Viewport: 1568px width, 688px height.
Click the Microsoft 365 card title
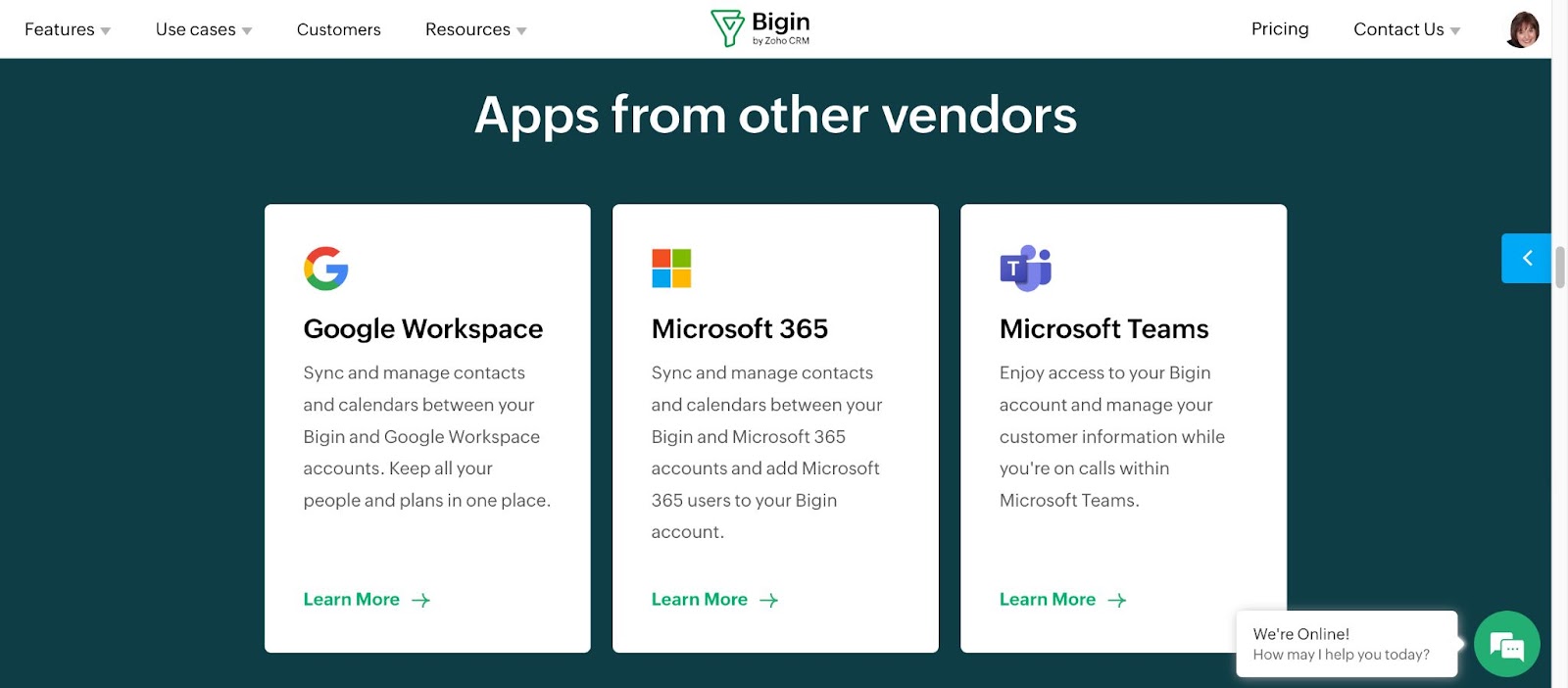[x=740, y=329]
